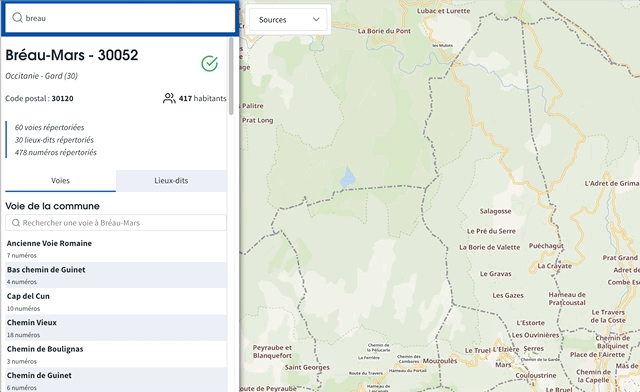
Task: Focus the 'Rechercher une voie à Bréau-Mars' field
Action: (116, 223)
